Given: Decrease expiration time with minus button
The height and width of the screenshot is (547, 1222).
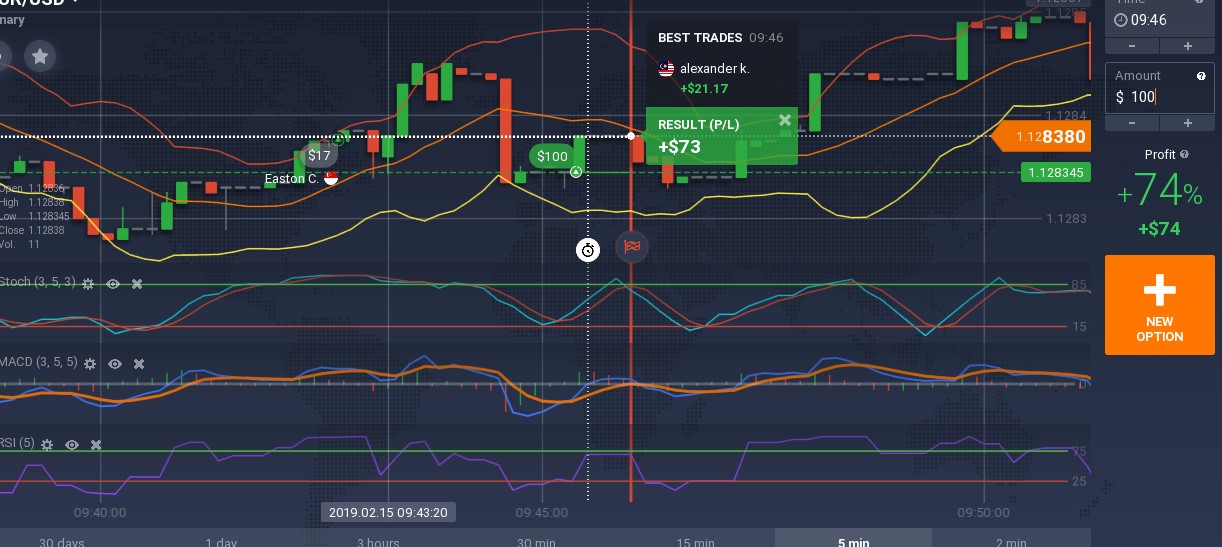Looking at the screenshot, I should coord(1132,46).
